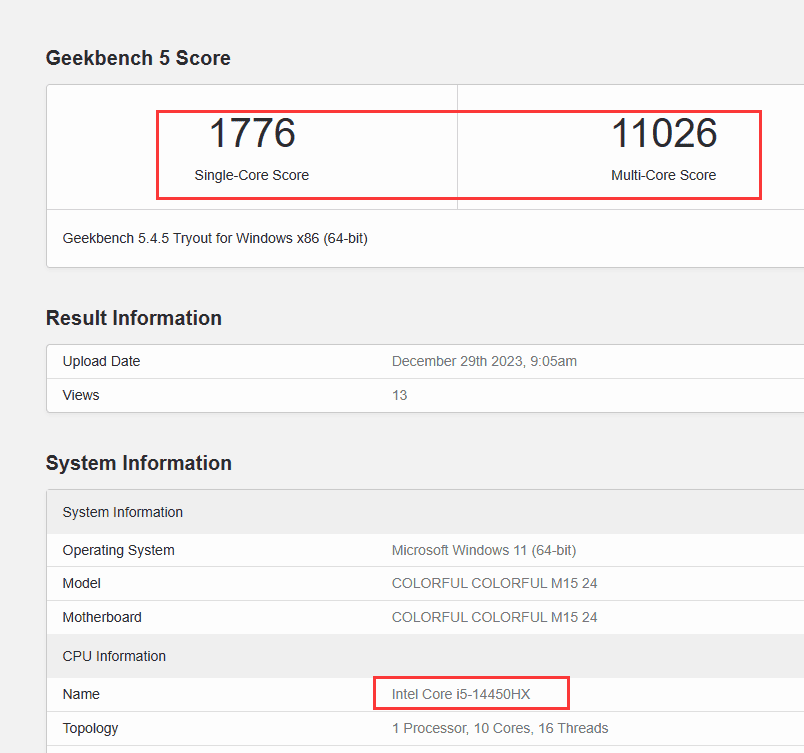
Task: Click the "CPU Information" table header row
Action: 425,656
